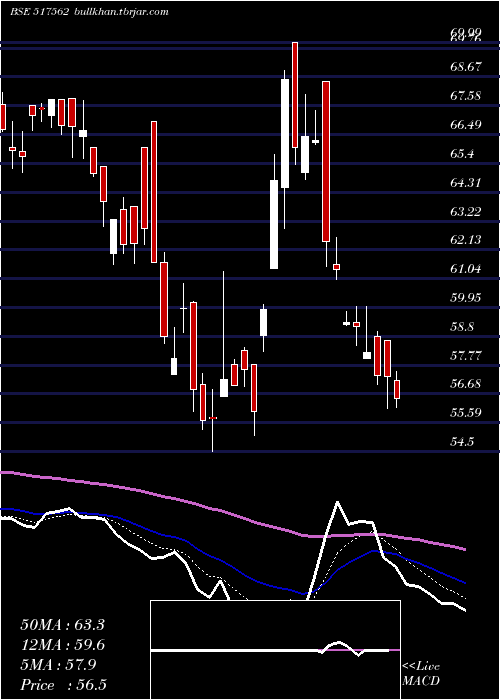Click the <<Live MACD label

[421, 673]
